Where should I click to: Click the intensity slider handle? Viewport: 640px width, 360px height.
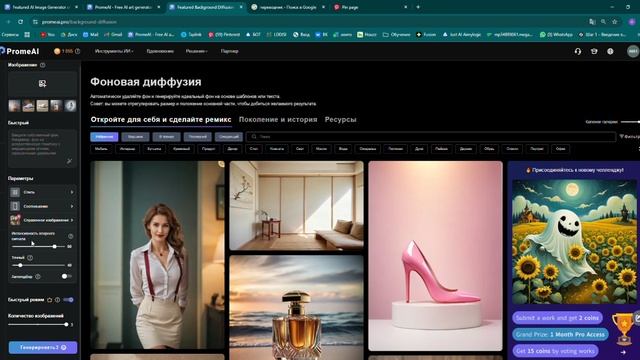(x=55, y=247)
